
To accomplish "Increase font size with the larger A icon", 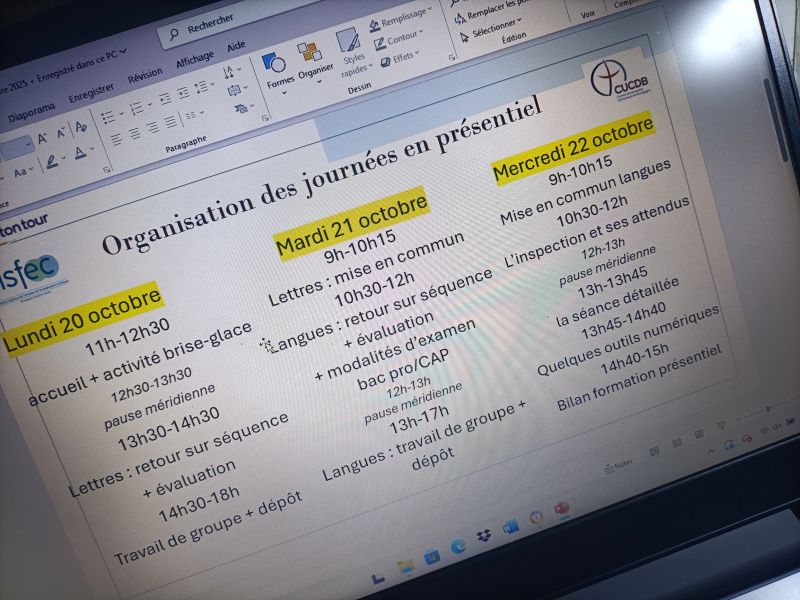I will 43,138.
